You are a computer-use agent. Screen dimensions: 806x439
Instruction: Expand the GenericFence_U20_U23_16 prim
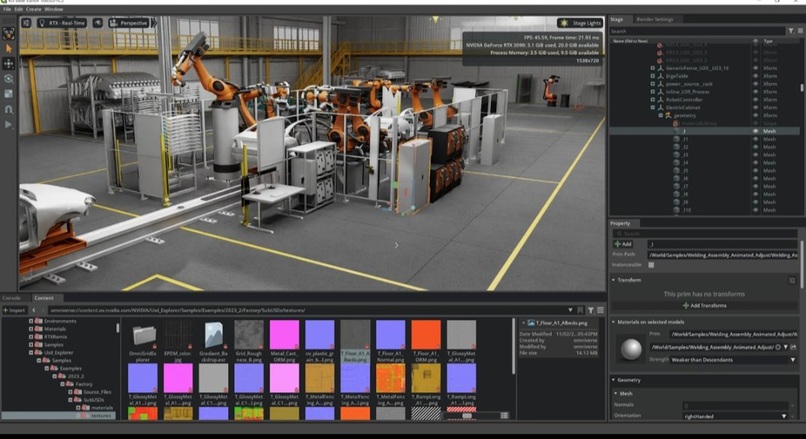click(653, 68)
